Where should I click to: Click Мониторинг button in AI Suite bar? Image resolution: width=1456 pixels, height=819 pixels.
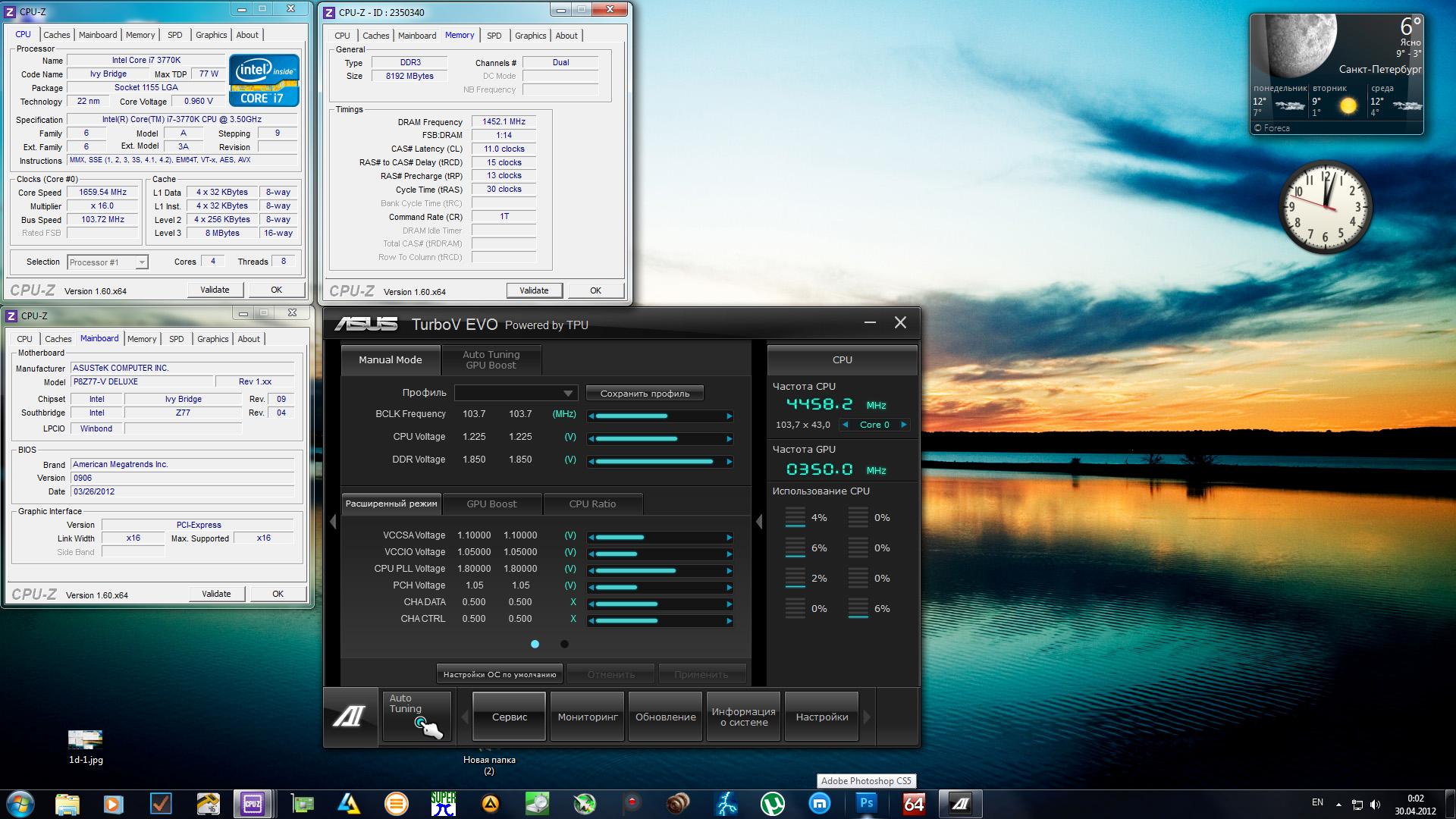pos(588,717)
